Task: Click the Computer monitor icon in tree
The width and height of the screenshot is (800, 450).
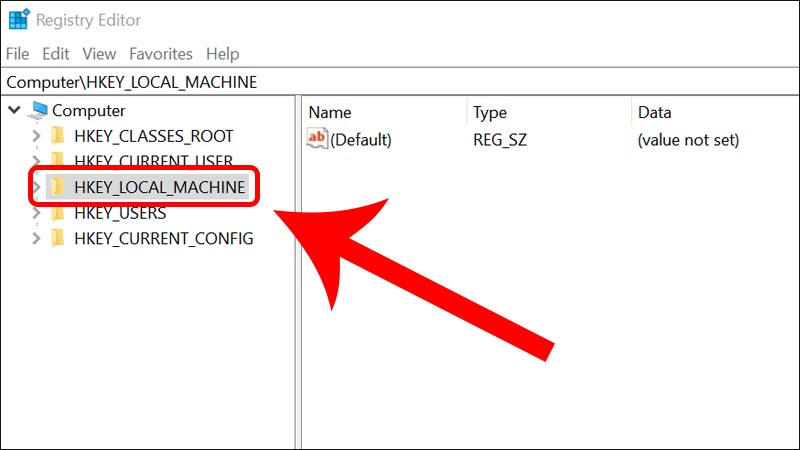Action: [x=38, y=110]
